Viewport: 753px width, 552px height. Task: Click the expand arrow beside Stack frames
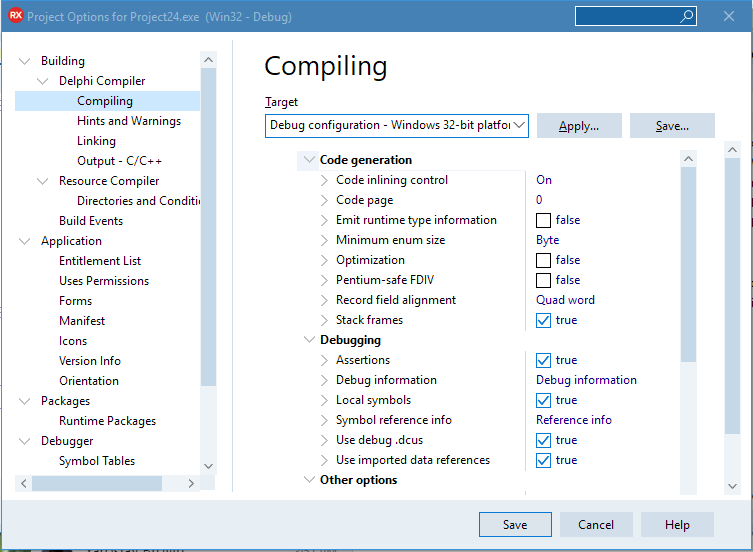[324, 320]
